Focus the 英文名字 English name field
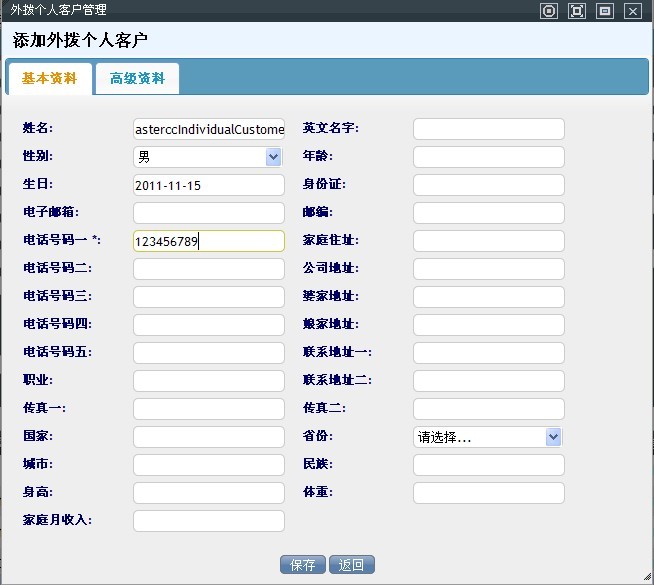 (488, 129)
